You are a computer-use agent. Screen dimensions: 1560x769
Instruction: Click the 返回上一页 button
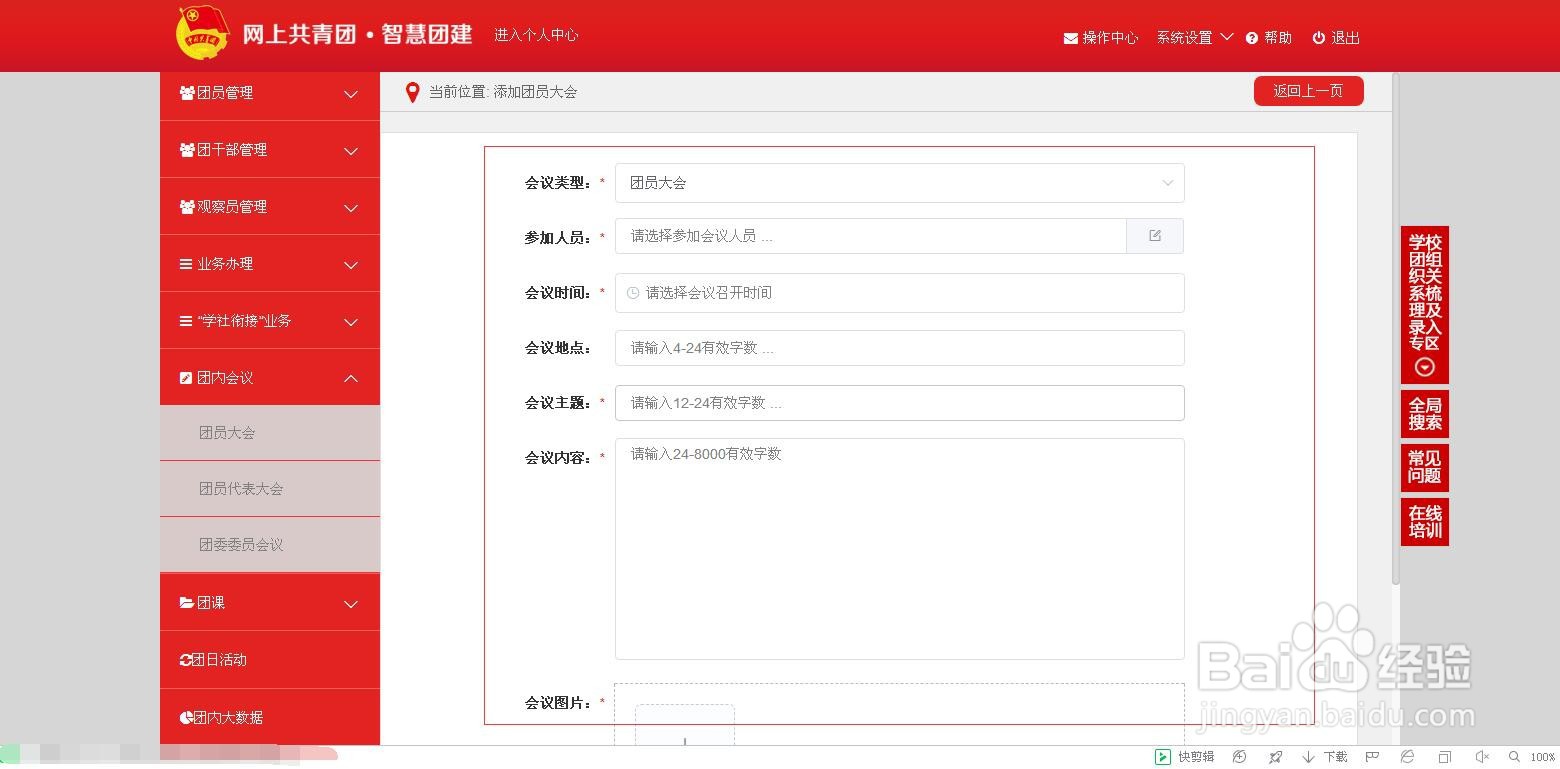tap(1308, 90)
